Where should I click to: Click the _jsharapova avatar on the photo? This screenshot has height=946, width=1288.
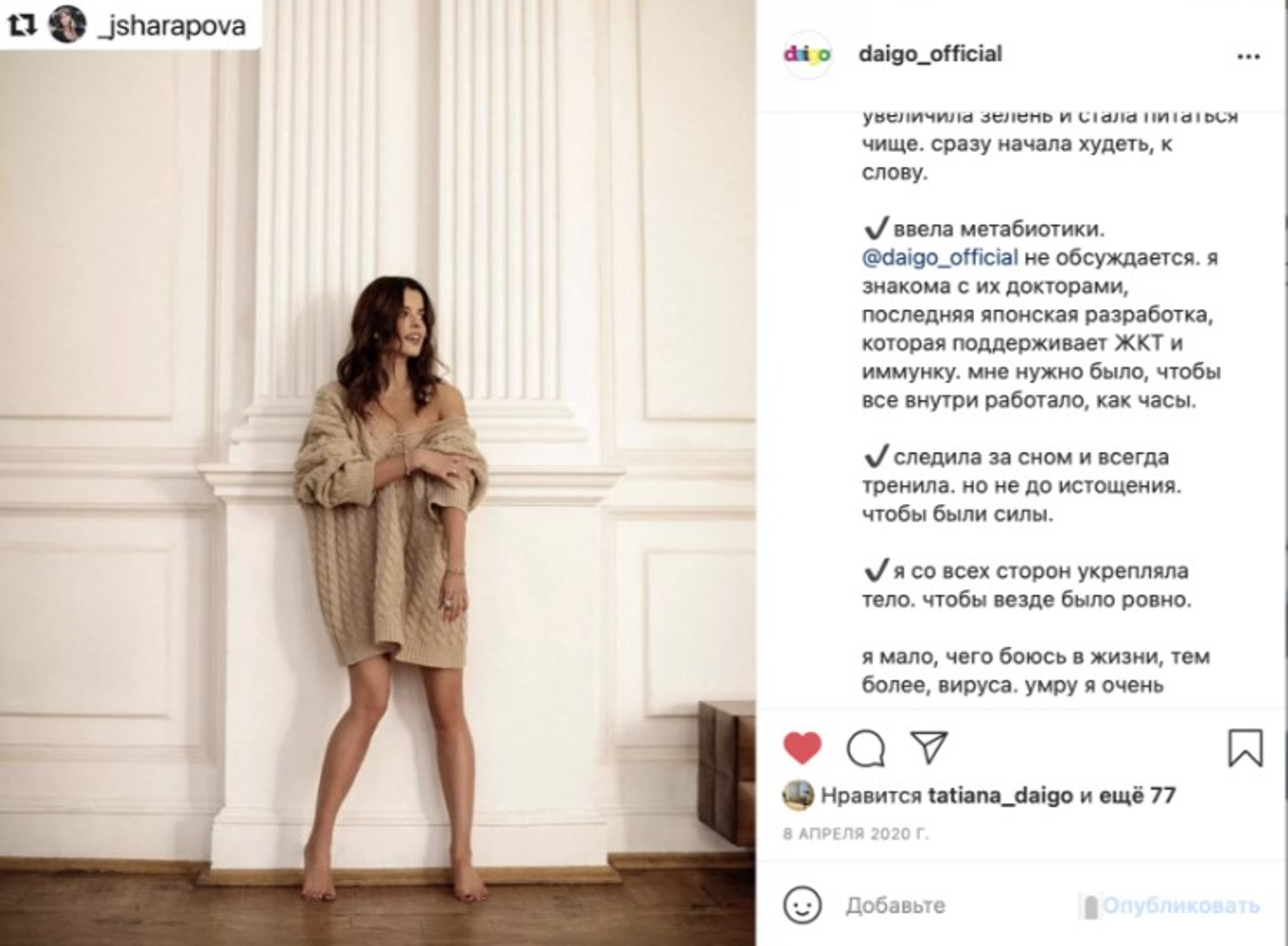coord(67,24)
